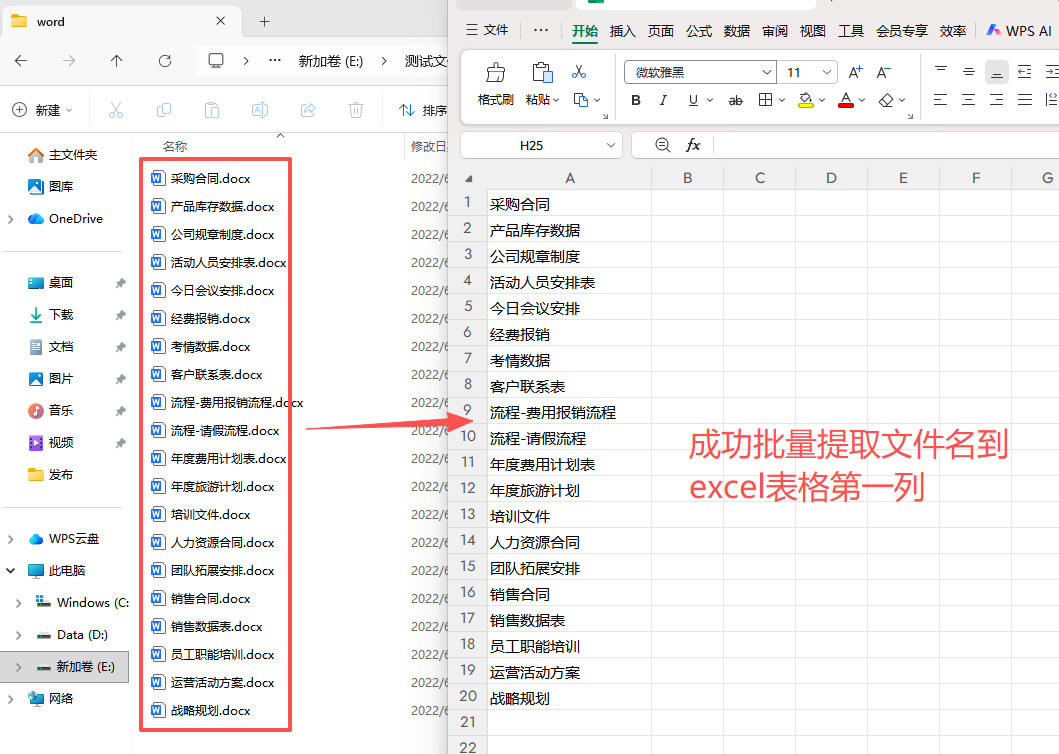Screen dimensions: 1059x754
Task: Open the font name dropdown (微软雅黑)
Action: 767,72
